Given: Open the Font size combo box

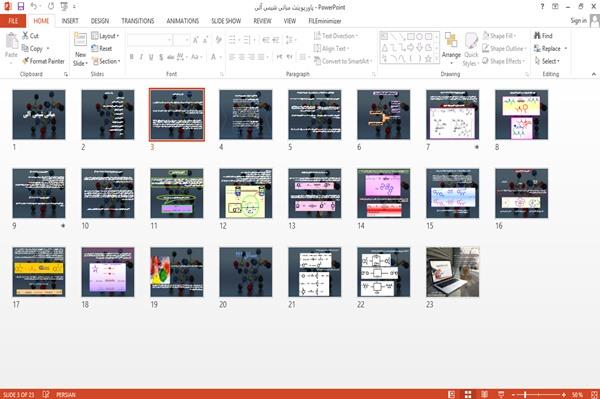Looking at the screenshot, I should pyautogui.click(x=181, y=40).
